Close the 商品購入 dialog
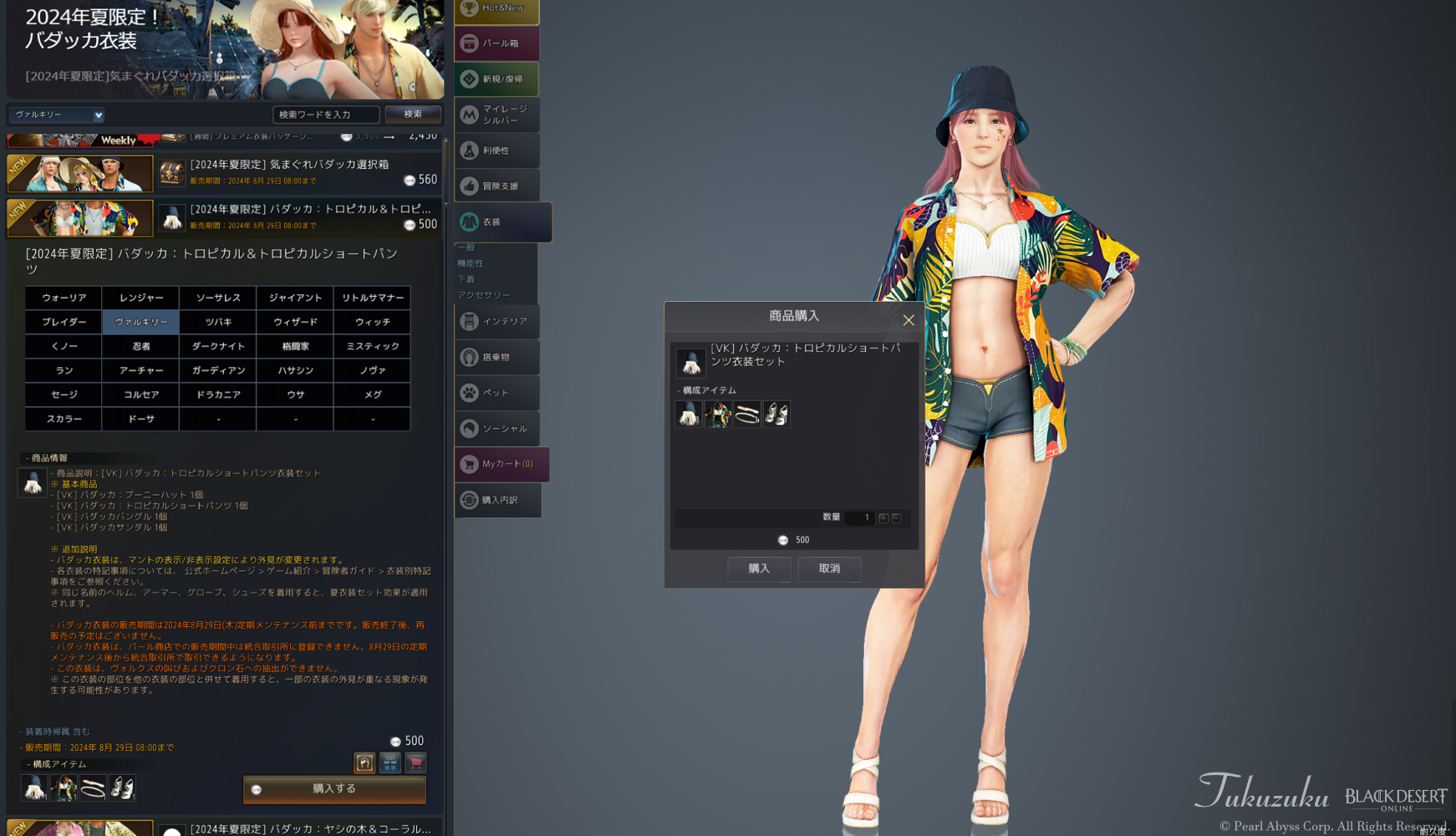Screen dimensions: 1456x836 909,320
